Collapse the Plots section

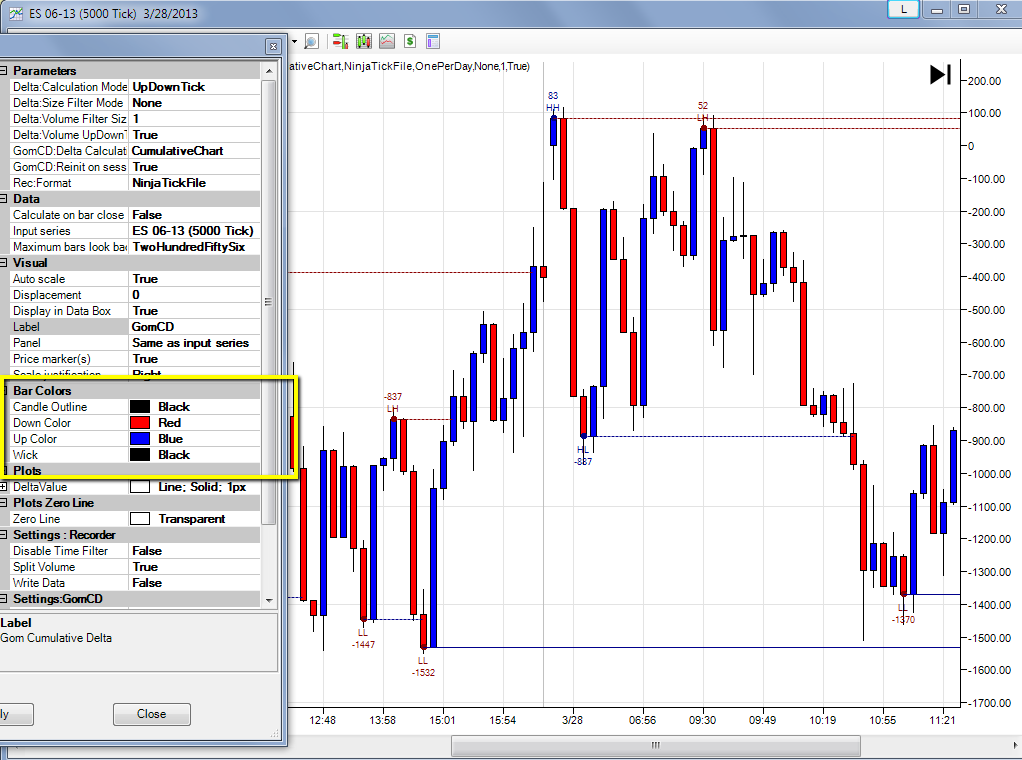[4, 471]
